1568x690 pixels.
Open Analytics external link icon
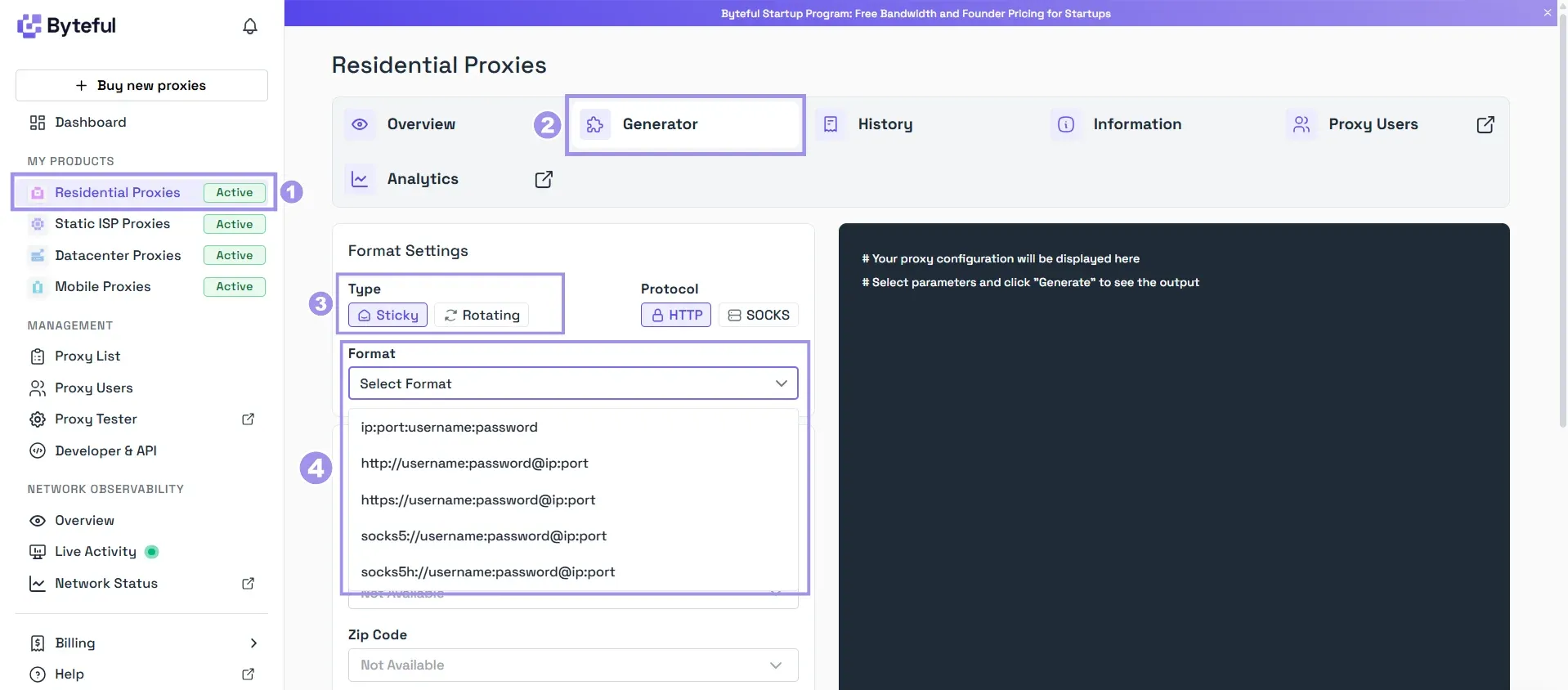click(544, 179)
